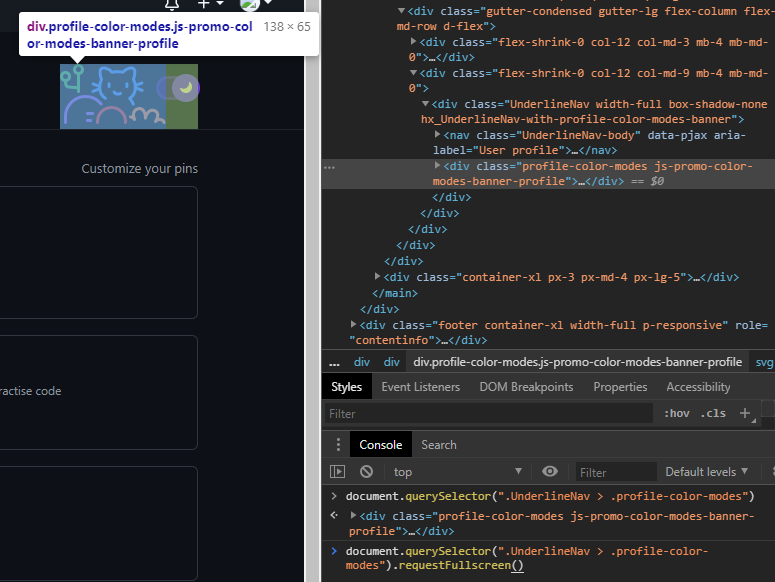Click the plus new style rule button

coord(745,413)
